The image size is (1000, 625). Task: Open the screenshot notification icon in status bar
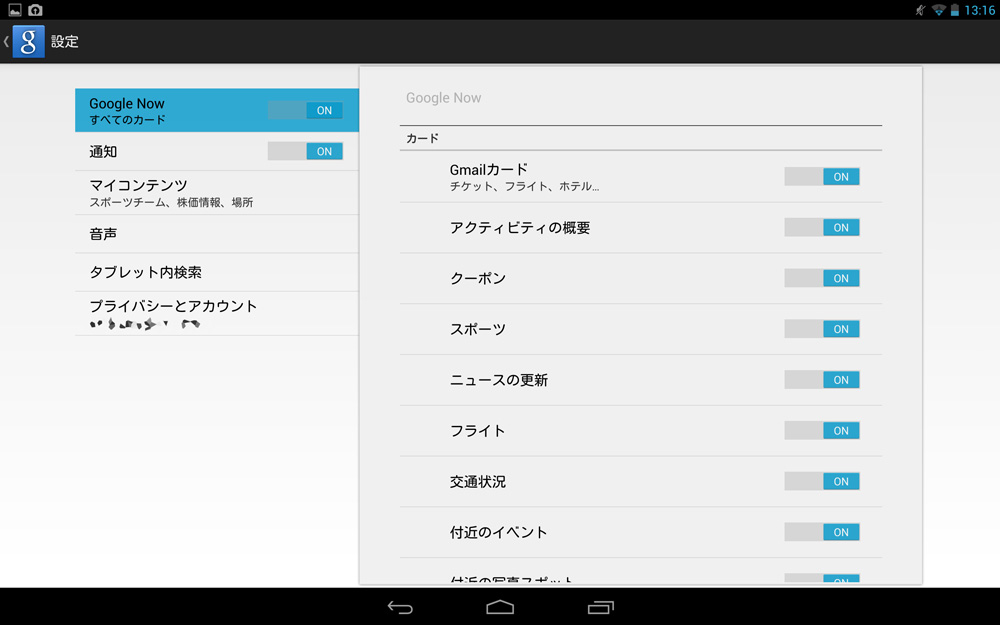click(x=35, y=10)
